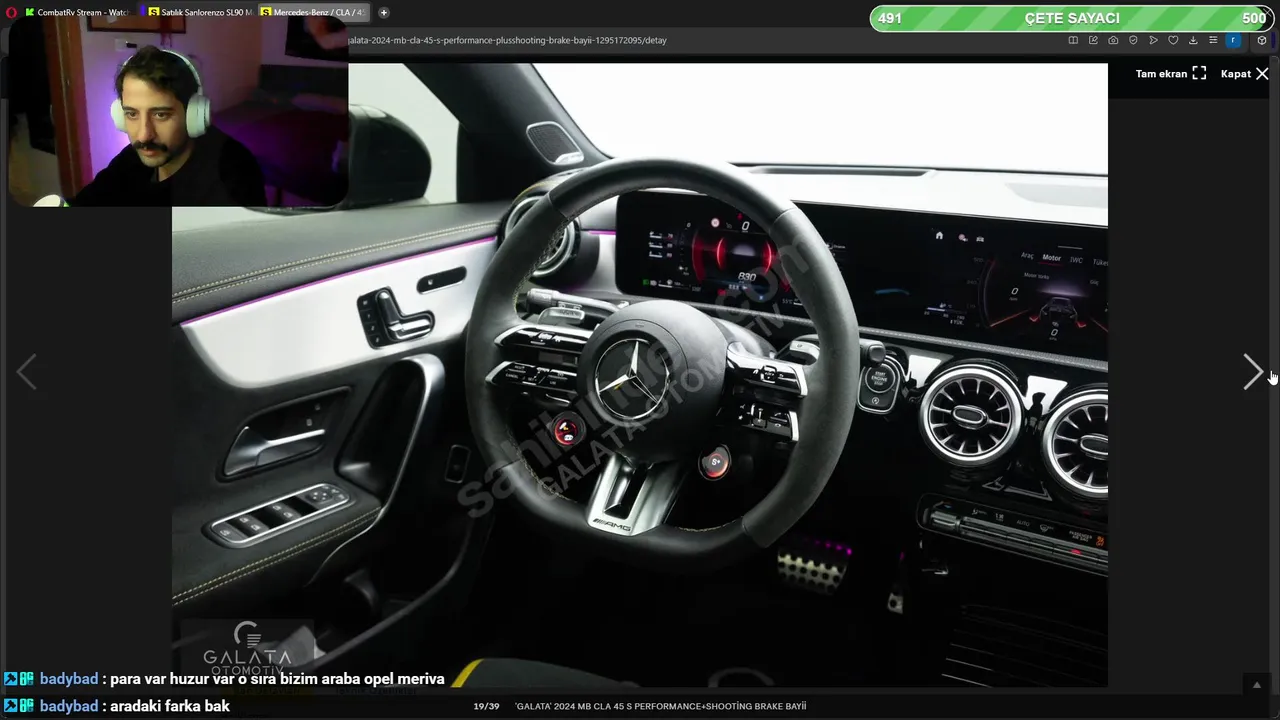Click the 19/39 photo counter
Screen dimensions: 1280x720
tap(486, 706)
